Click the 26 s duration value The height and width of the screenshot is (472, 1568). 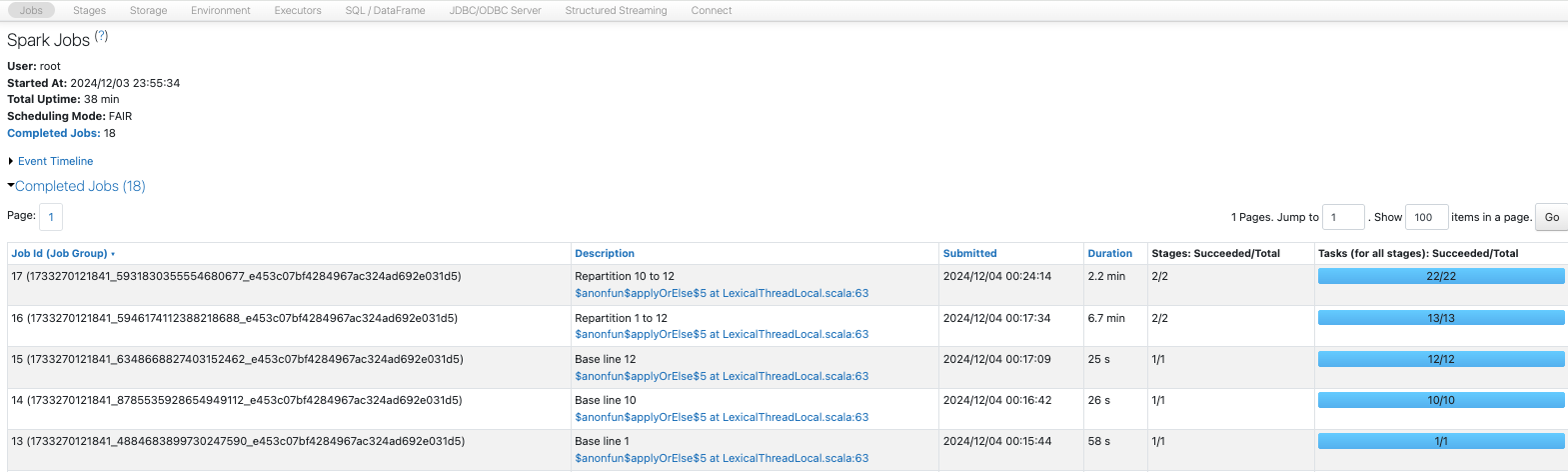click(1099, 400)
